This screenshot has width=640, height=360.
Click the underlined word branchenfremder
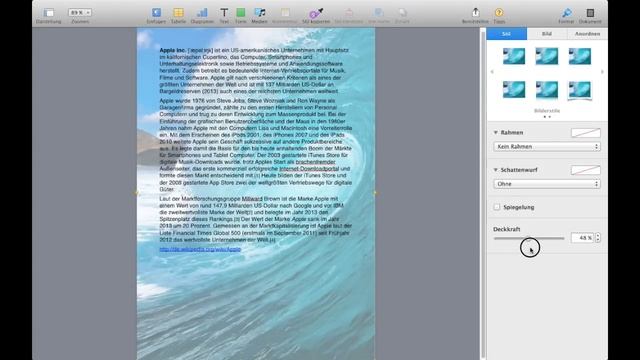point(316,162)
